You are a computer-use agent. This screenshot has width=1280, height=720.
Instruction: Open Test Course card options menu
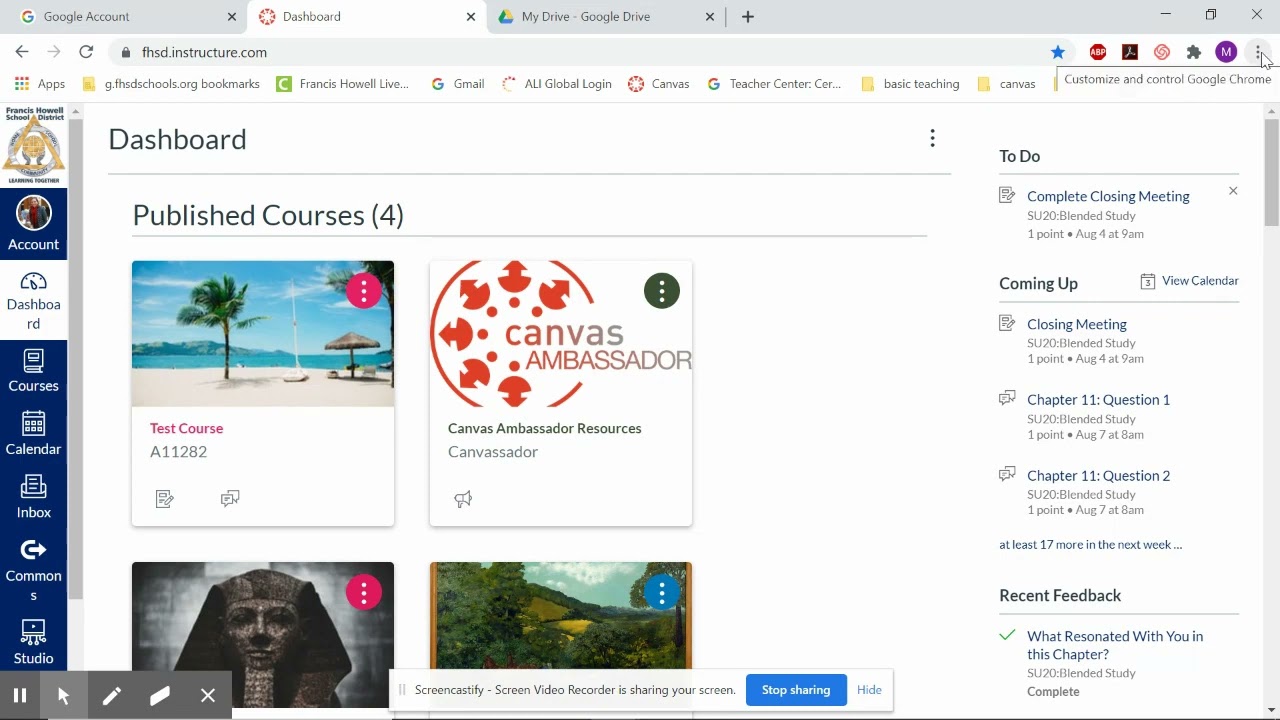[x=364, y=291]
